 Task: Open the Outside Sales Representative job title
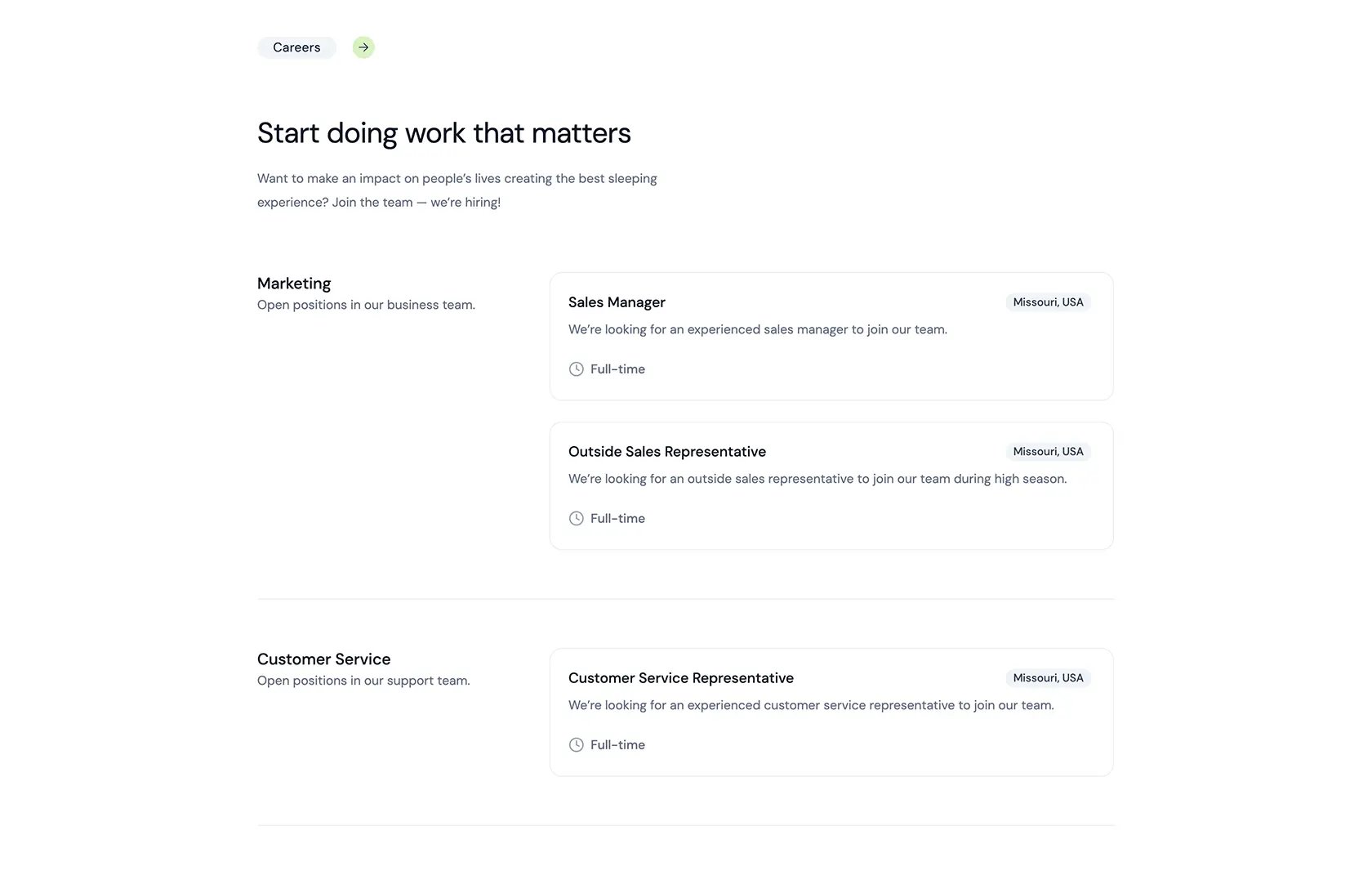tap(667, 452)
